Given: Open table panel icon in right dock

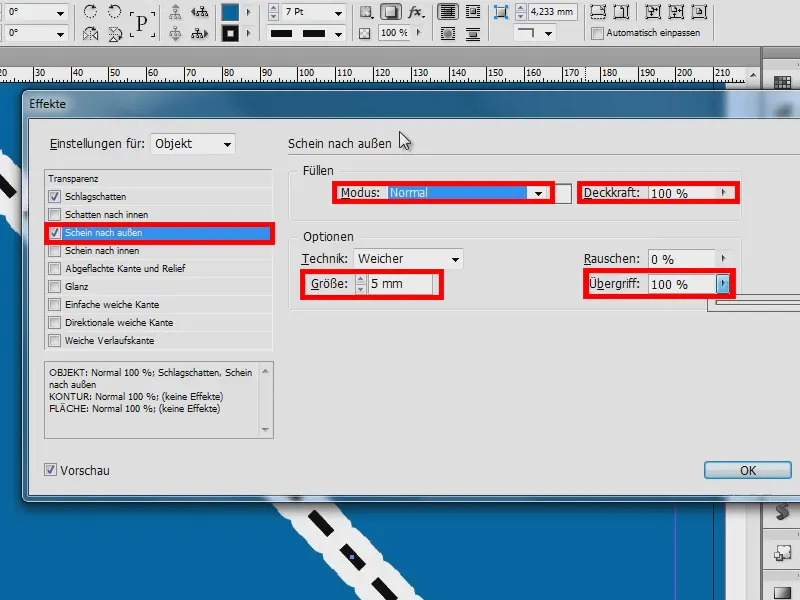Looking at the screenshot, I should click(782, 82).
